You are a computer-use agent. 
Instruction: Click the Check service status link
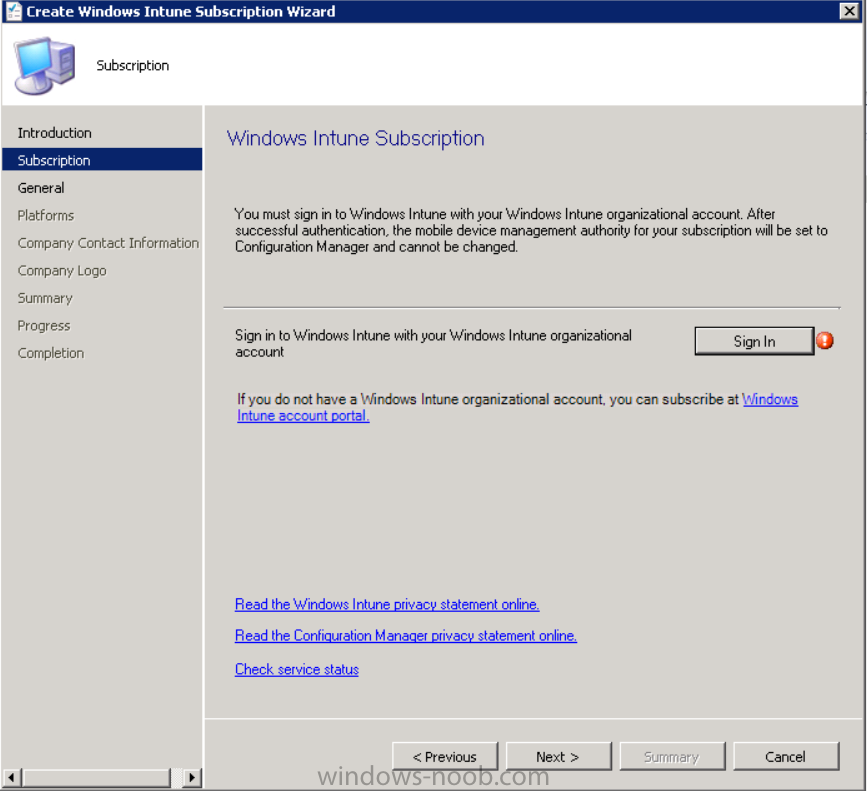point(297,669)
